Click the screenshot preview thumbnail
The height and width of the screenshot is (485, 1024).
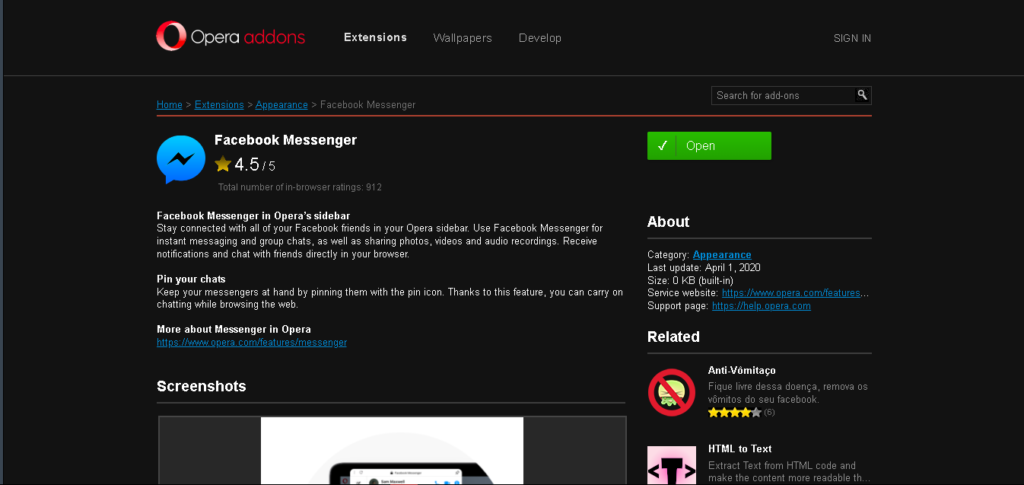click(392, 450)
